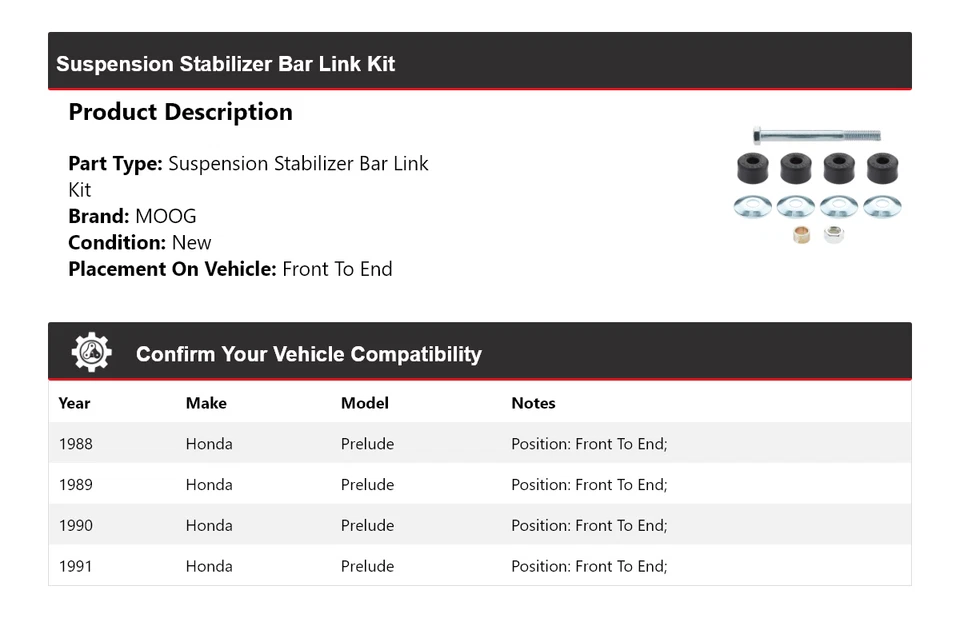Click the Notes column header
Image resolution: width=960 pixels, height=618 pixels.
[x=533, y=403]
